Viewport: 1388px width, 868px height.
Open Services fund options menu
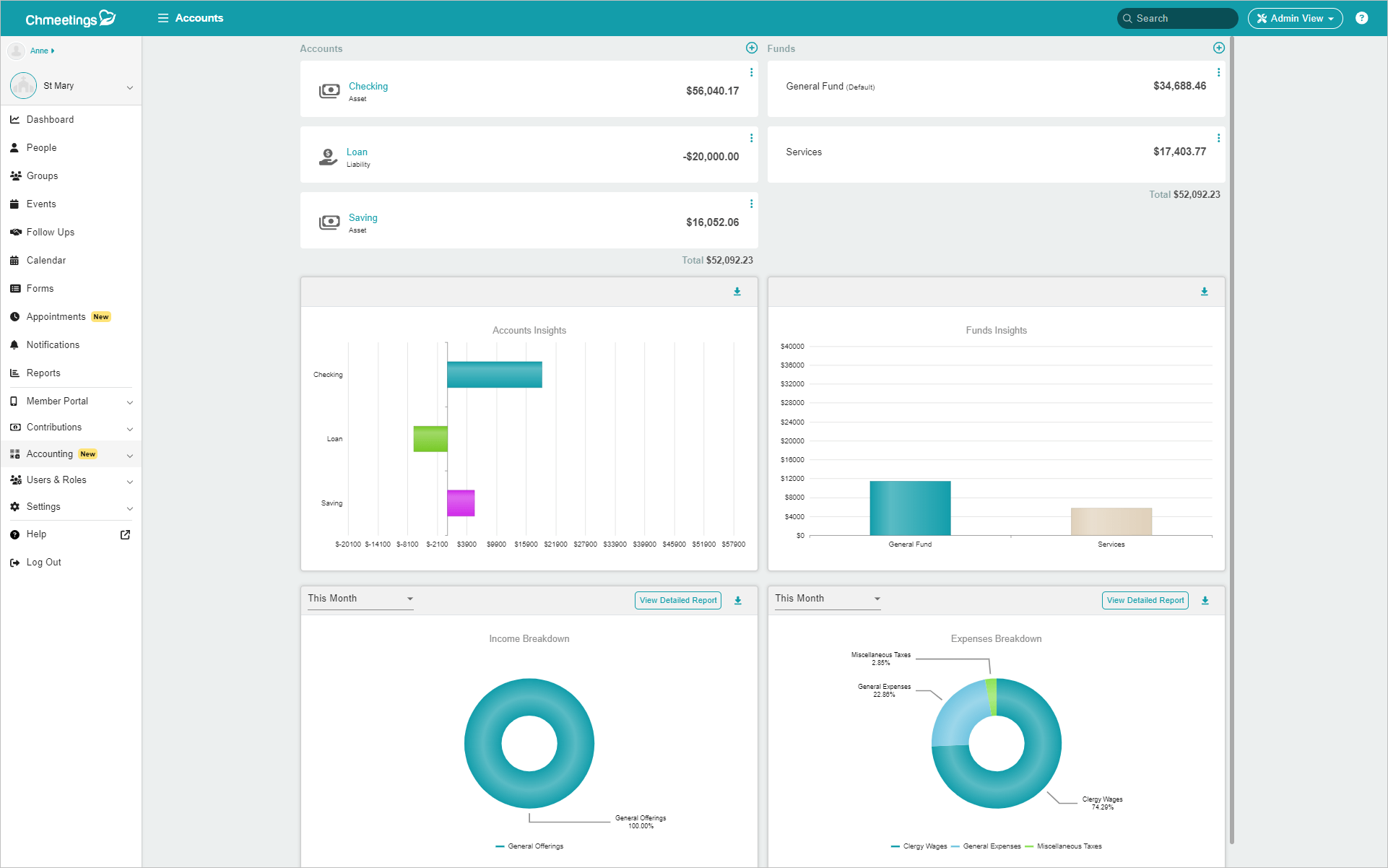pyautogui.click(x=1219, y=138)
